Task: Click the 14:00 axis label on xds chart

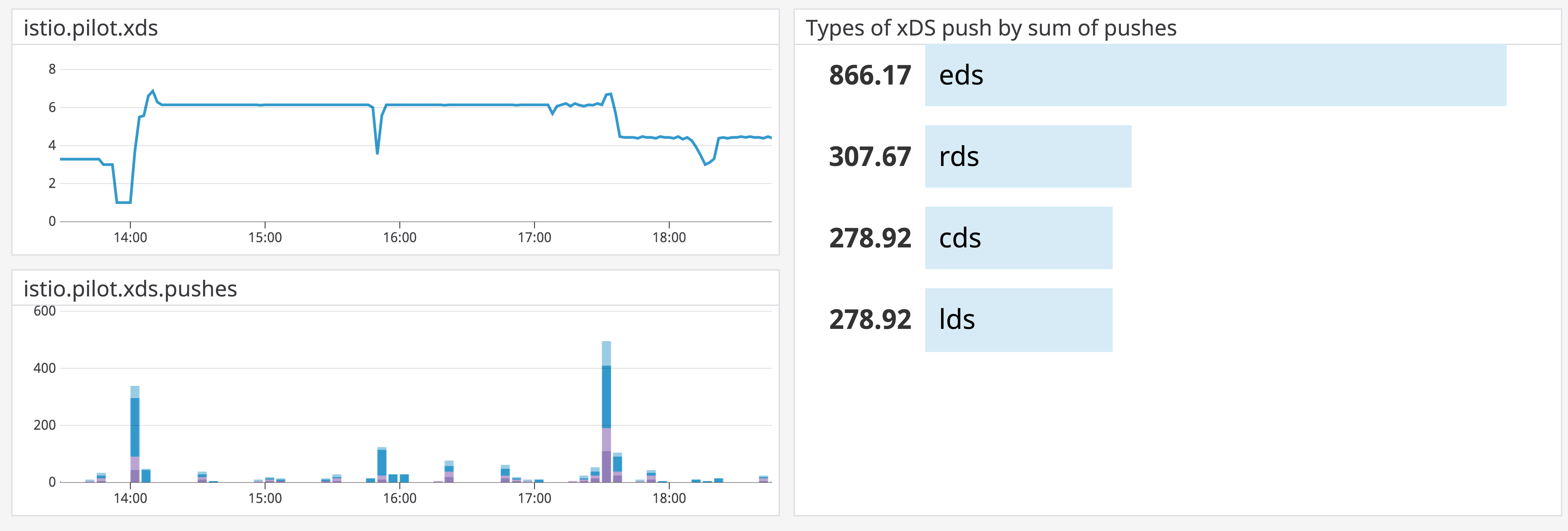Action: [131, 238]
